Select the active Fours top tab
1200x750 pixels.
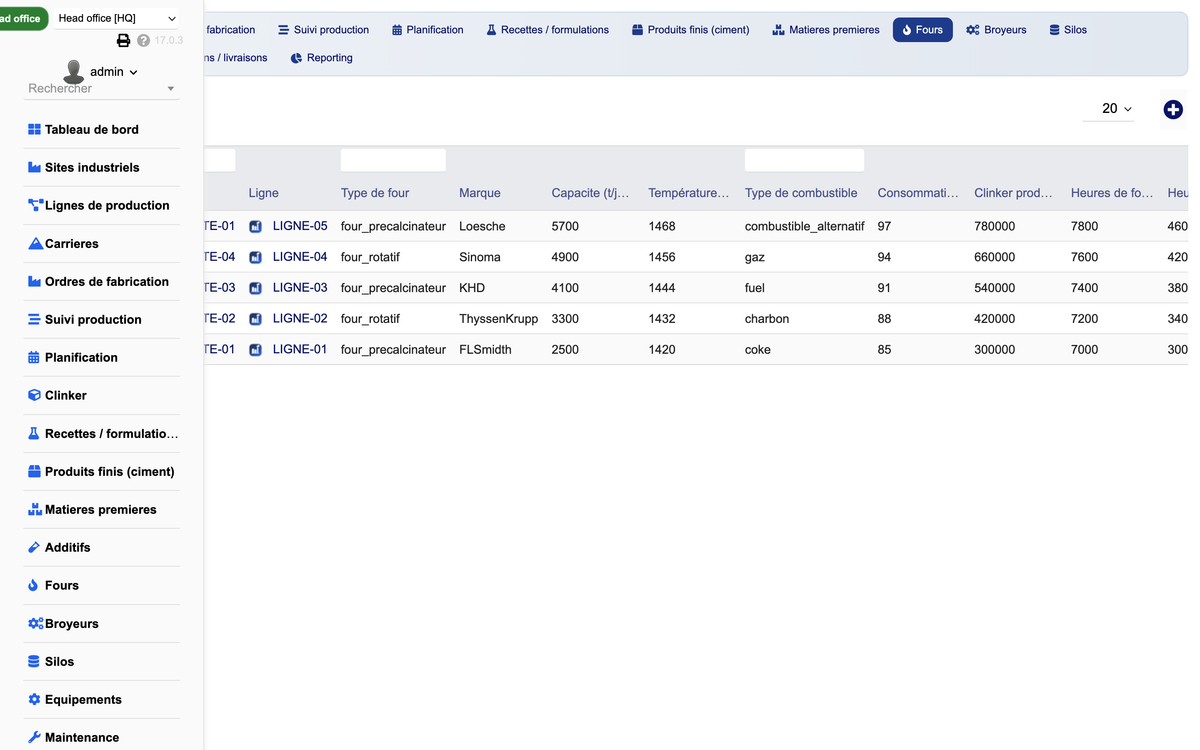pos(922,30)
